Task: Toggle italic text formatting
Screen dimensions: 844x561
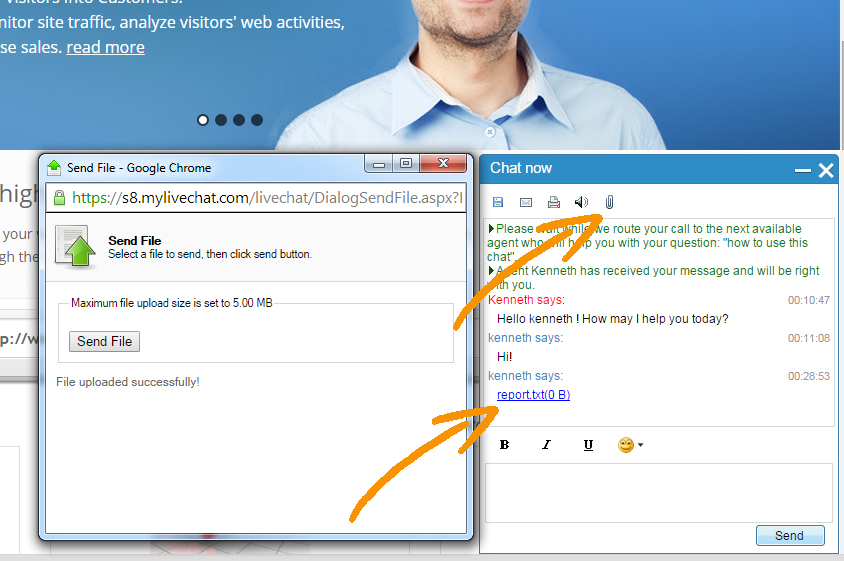Action: [546, 445]
